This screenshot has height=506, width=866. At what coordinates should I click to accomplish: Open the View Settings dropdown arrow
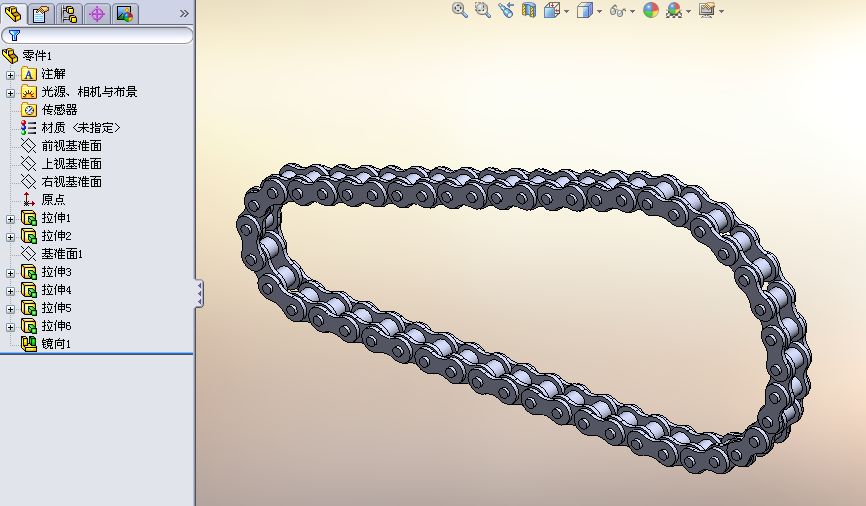[721, 12]
